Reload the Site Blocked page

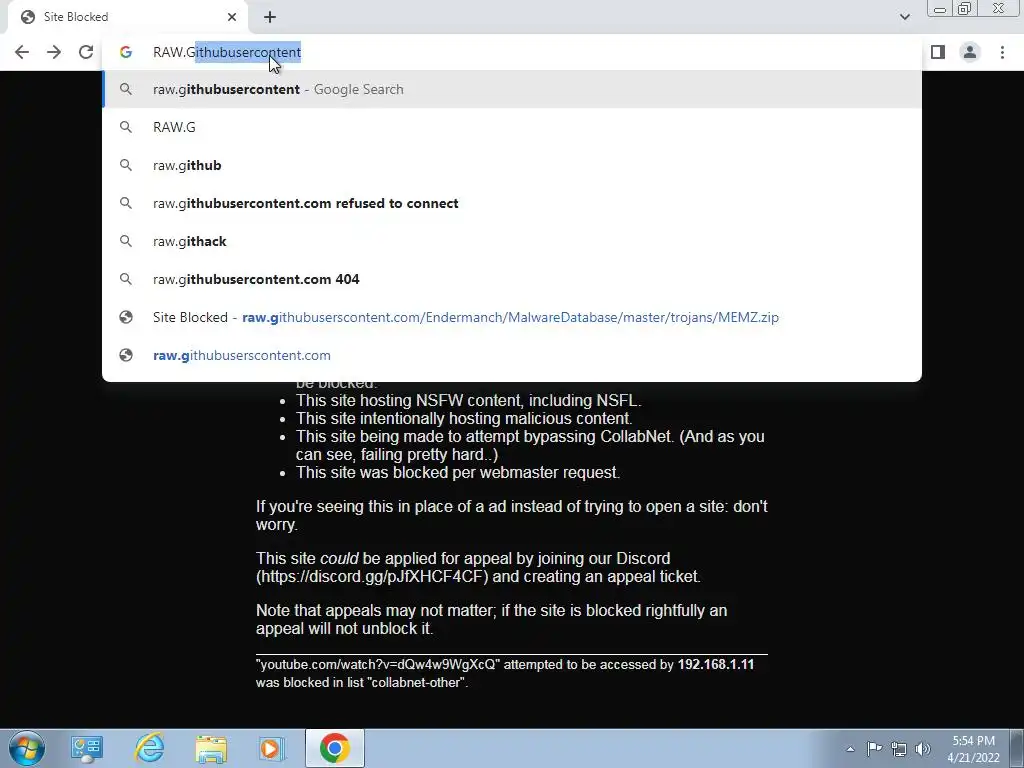(x=86, y=52)
